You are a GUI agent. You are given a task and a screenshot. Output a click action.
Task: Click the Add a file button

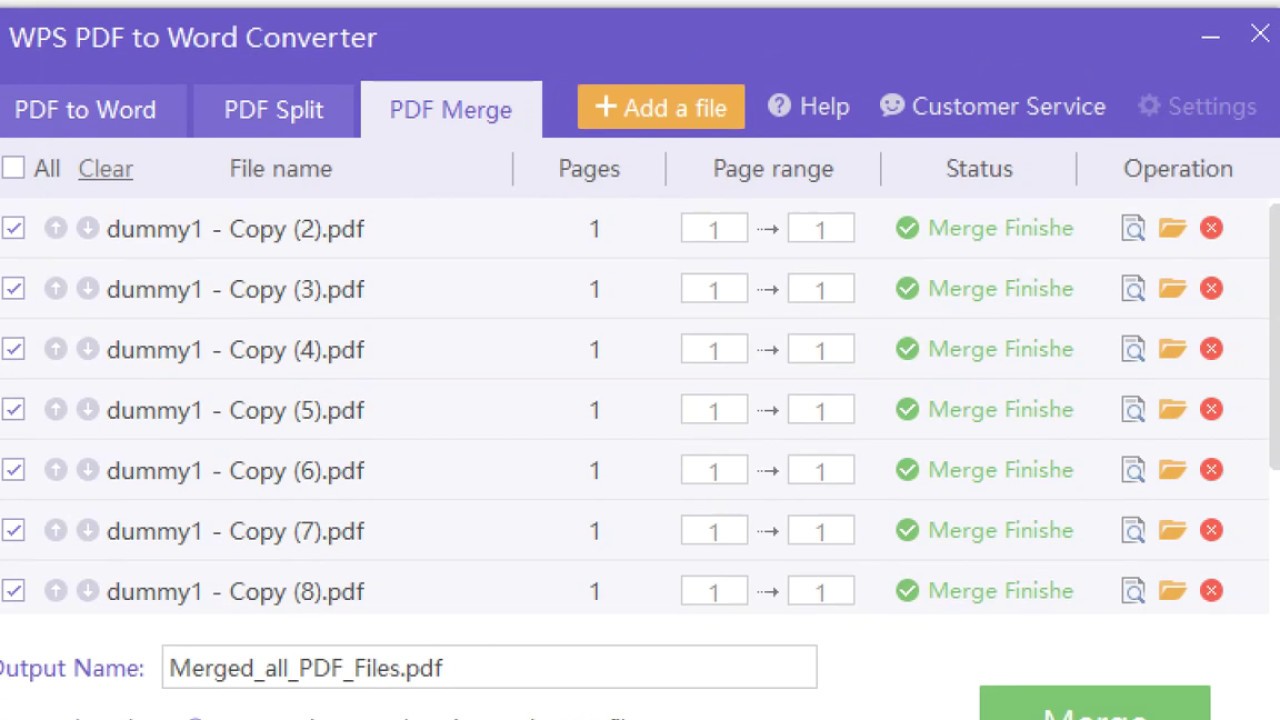(x=661, y=107)
